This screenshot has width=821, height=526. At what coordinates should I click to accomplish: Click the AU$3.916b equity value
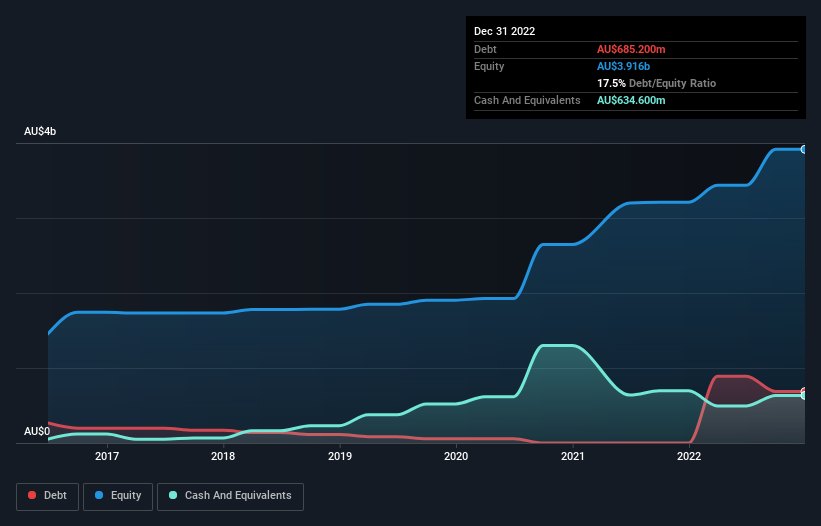coord(624,66)
